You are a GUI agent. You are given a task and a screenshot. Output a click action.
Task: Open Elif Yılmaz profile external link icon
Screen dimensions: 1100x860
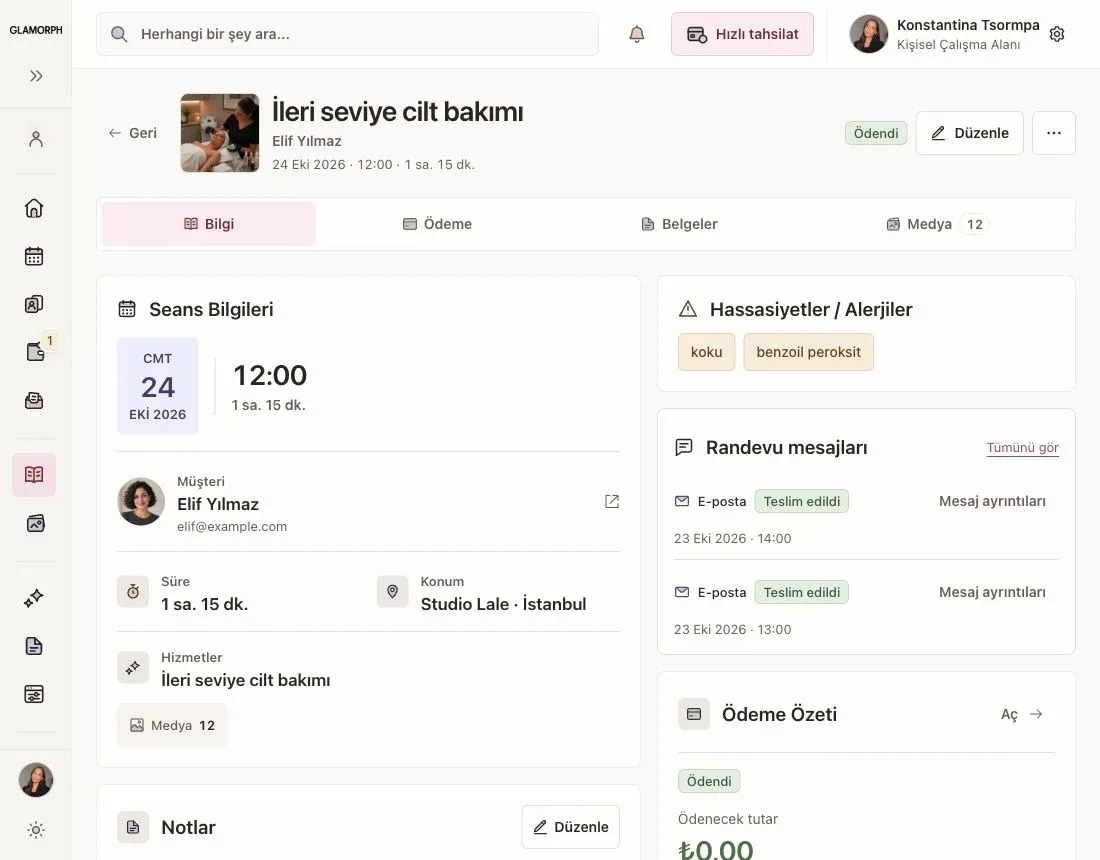pos(612,502)
